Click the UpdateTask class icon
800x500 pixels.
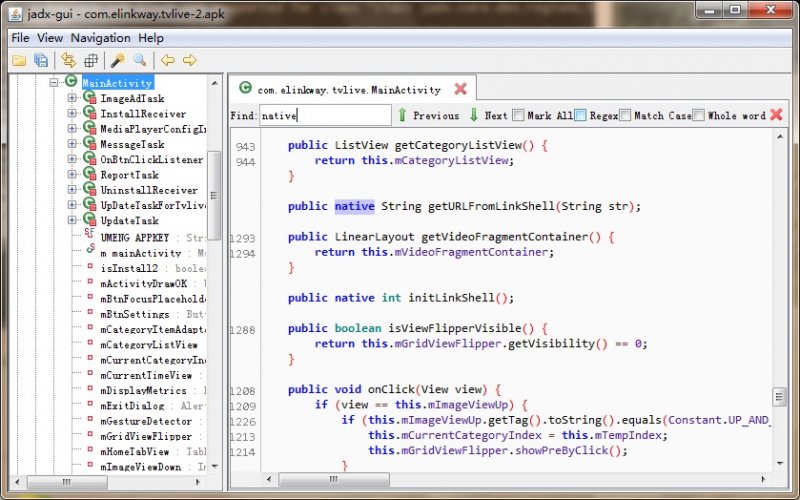90,220
